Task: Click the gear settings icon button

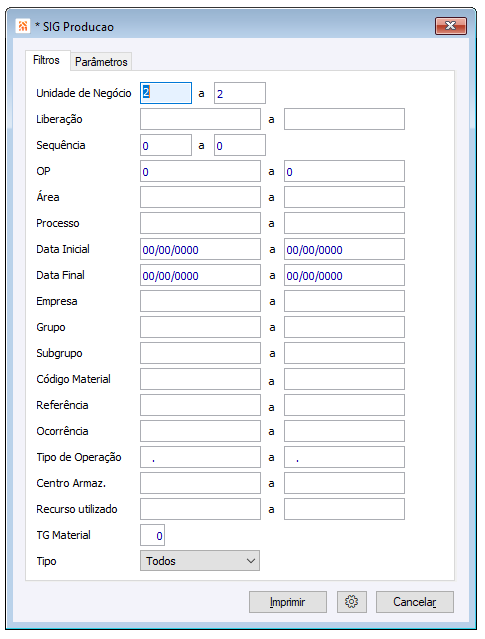Action: (352, 602)
